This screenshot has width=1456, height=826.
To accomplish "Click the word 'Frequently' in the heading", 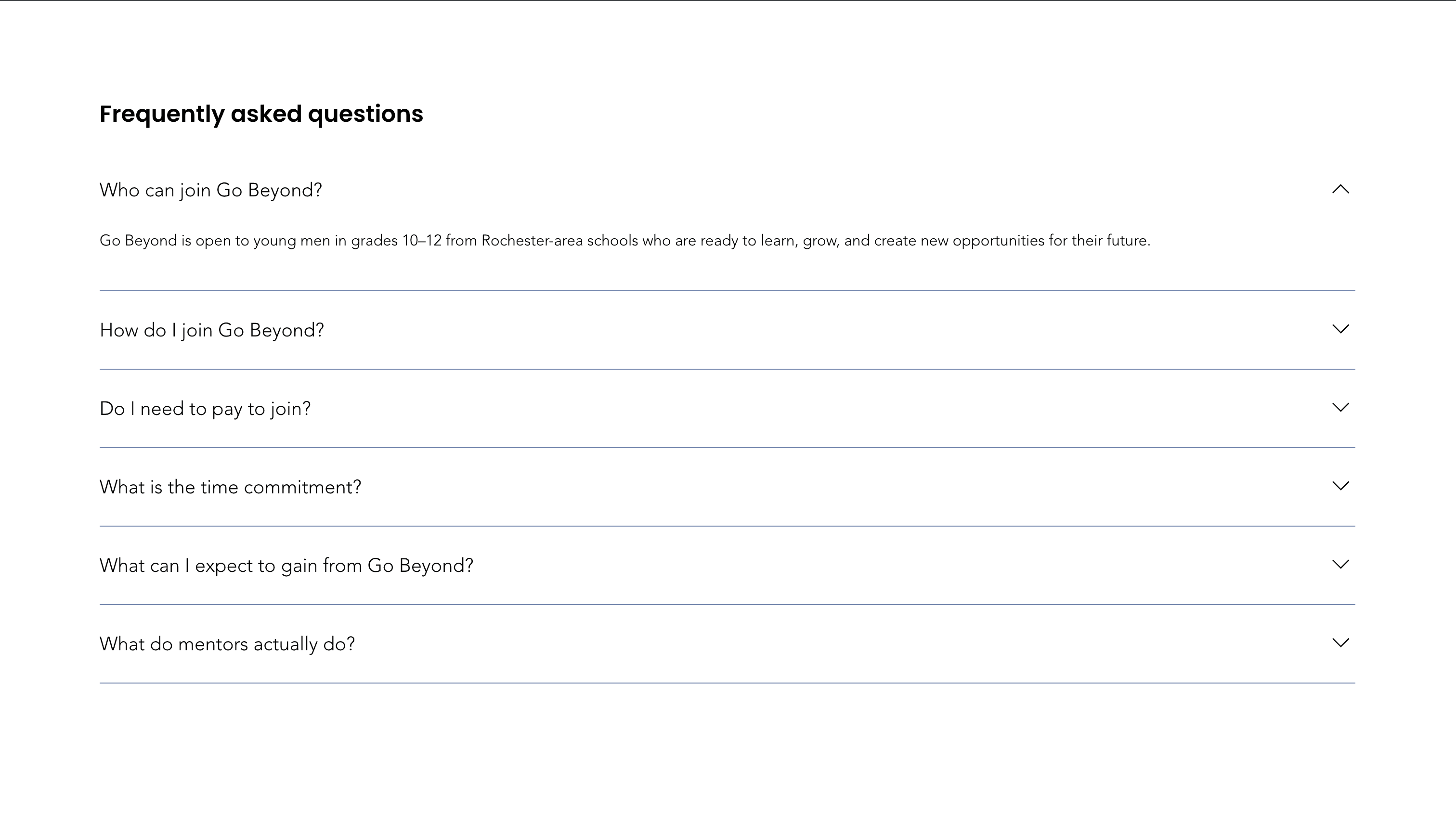I will [162, 114].
